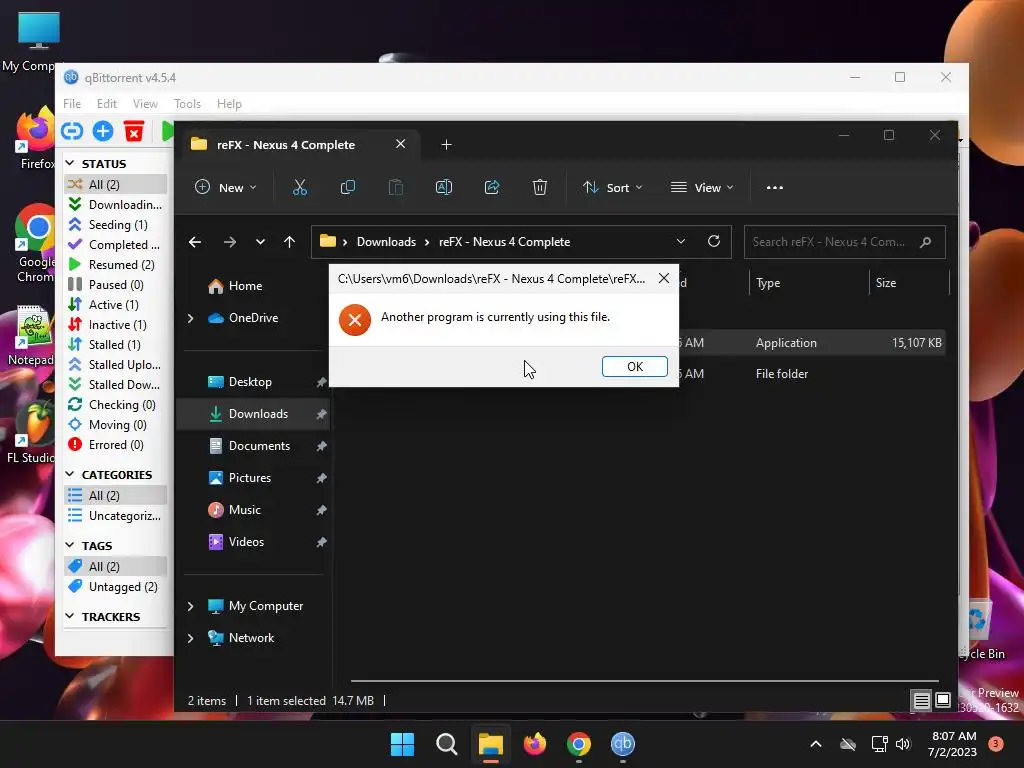Open Music in Explorer sidebar
This screenshot has height=768, width=1024.
pyautogui.click(x=244, y=510)
